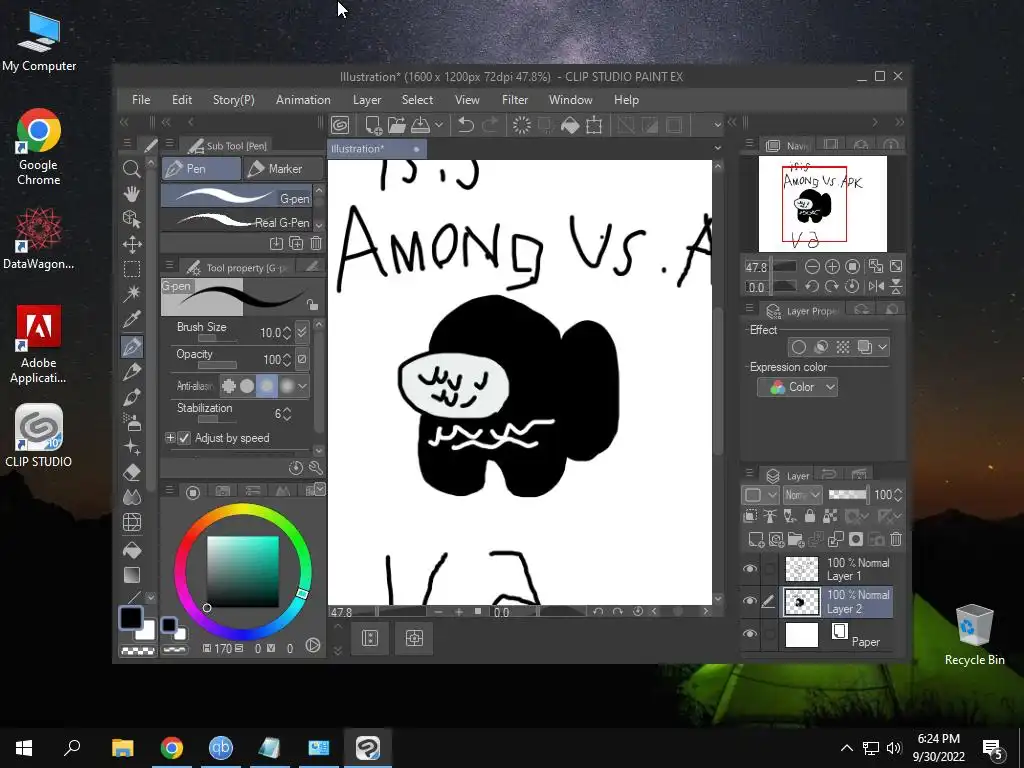Image resolution: width=1024 pixels, height=768 pixels.
Task: Select the Pen sub tool group
Action: (201, 168)
